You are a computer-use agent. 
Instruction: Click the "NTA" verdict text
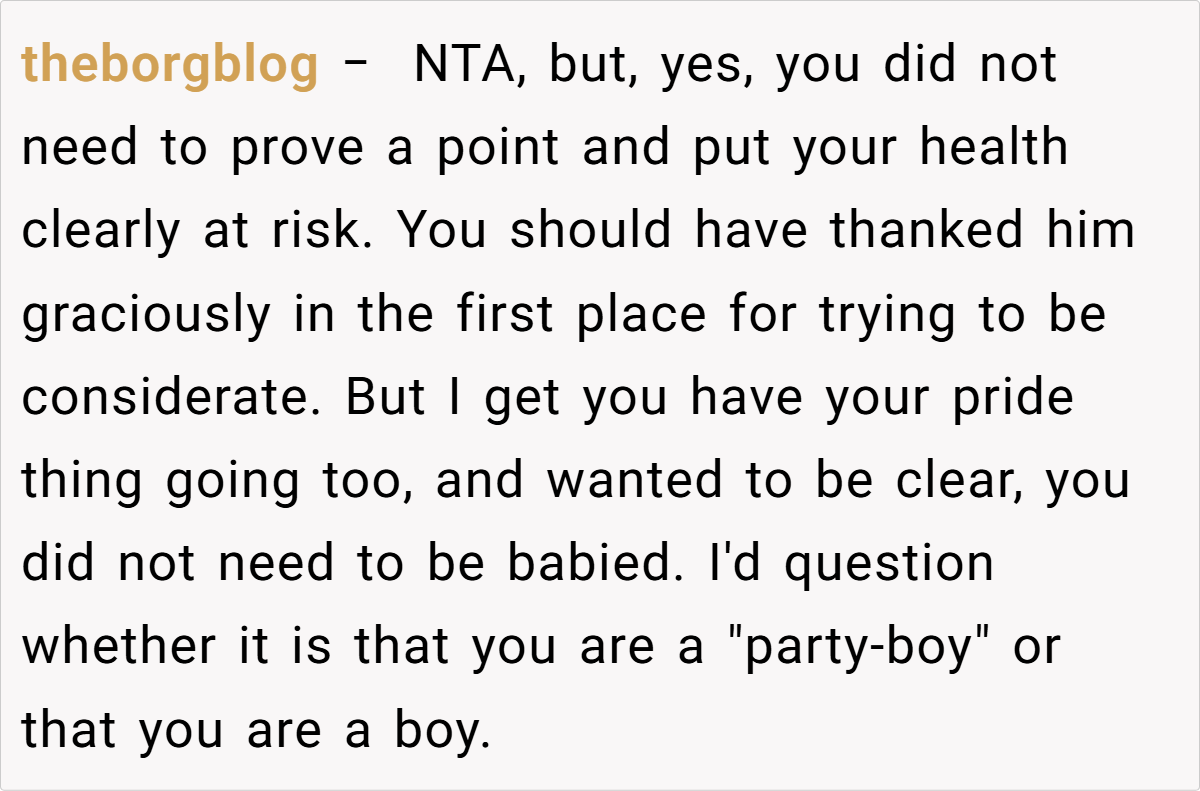pyautogui.click(x=460, y=66)
